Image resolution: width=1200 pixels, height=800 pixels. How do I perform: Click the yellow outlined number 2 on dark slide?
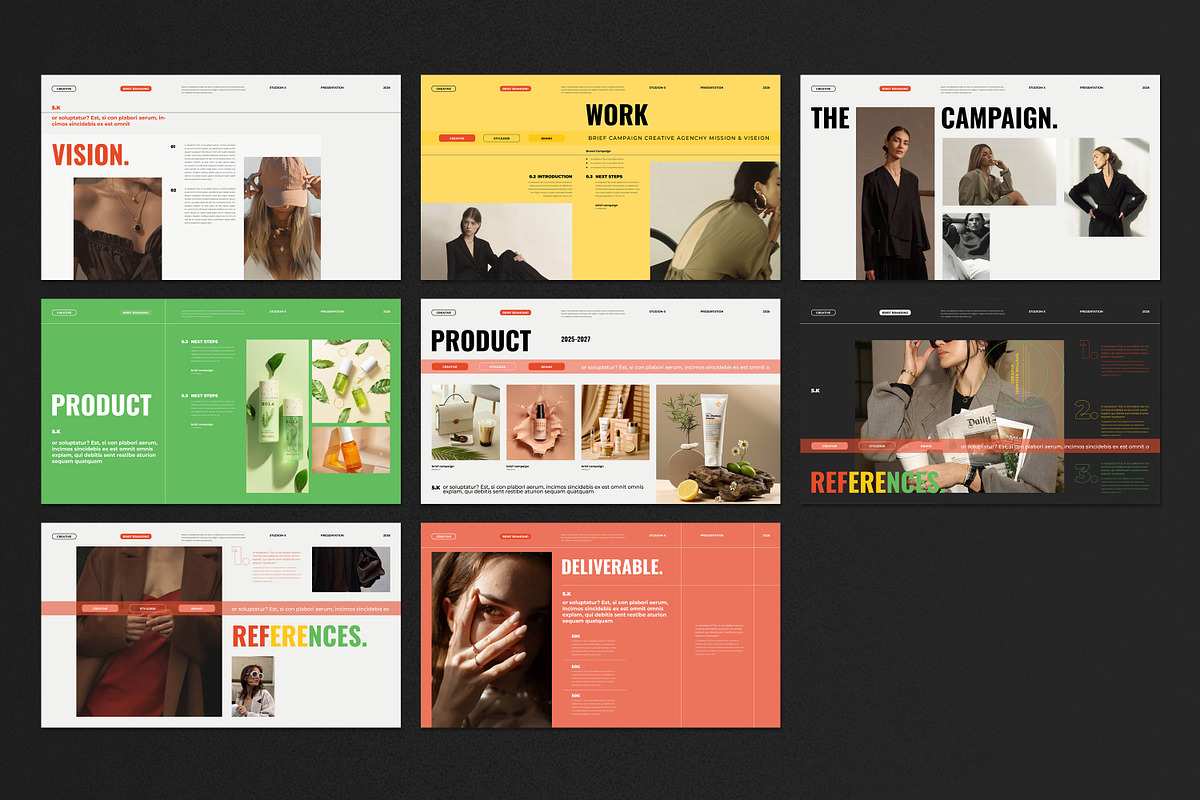point(1087,410)
